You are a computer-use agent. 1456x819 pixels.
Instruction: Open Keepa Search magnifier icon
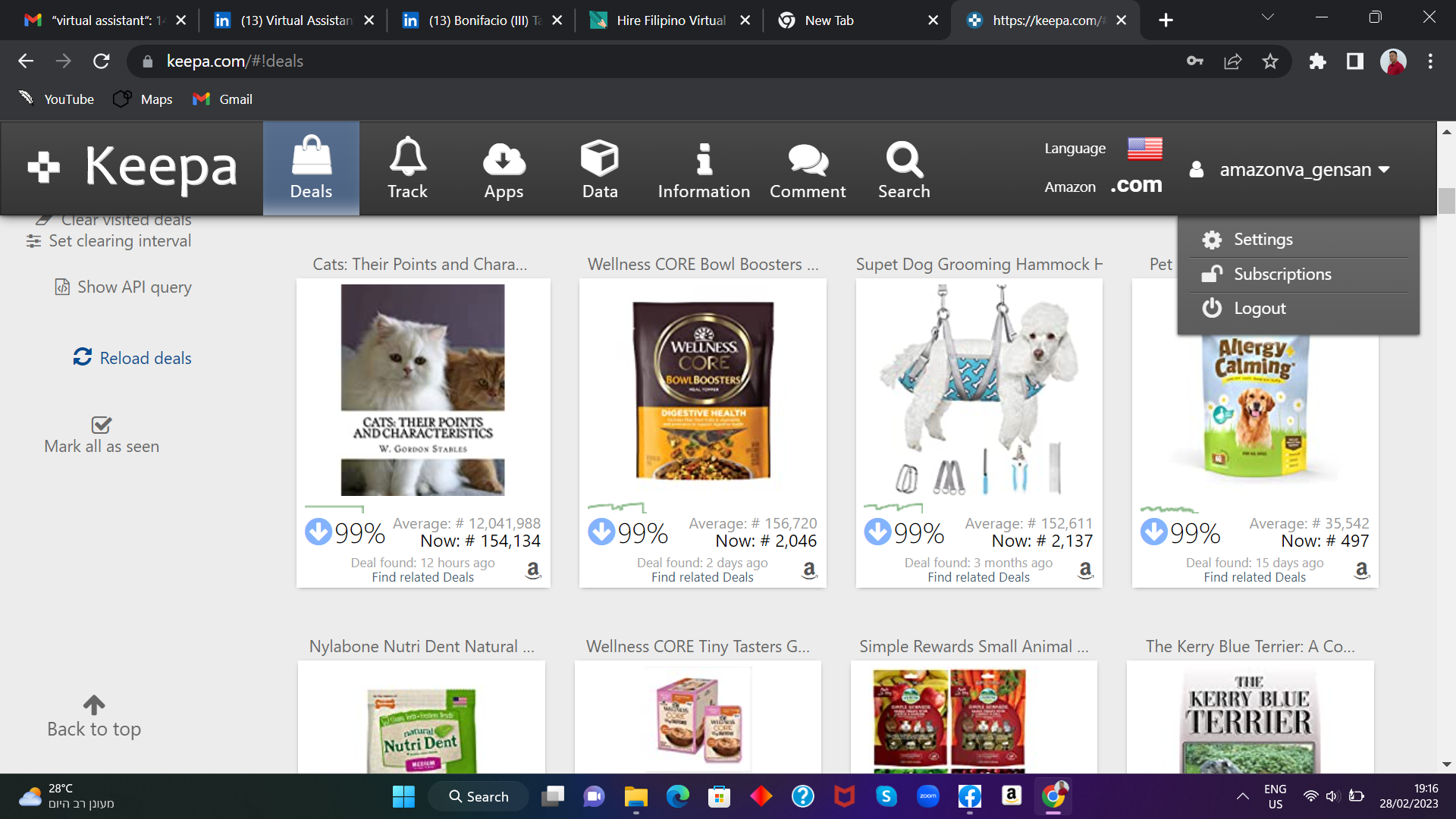pos(904,158)
